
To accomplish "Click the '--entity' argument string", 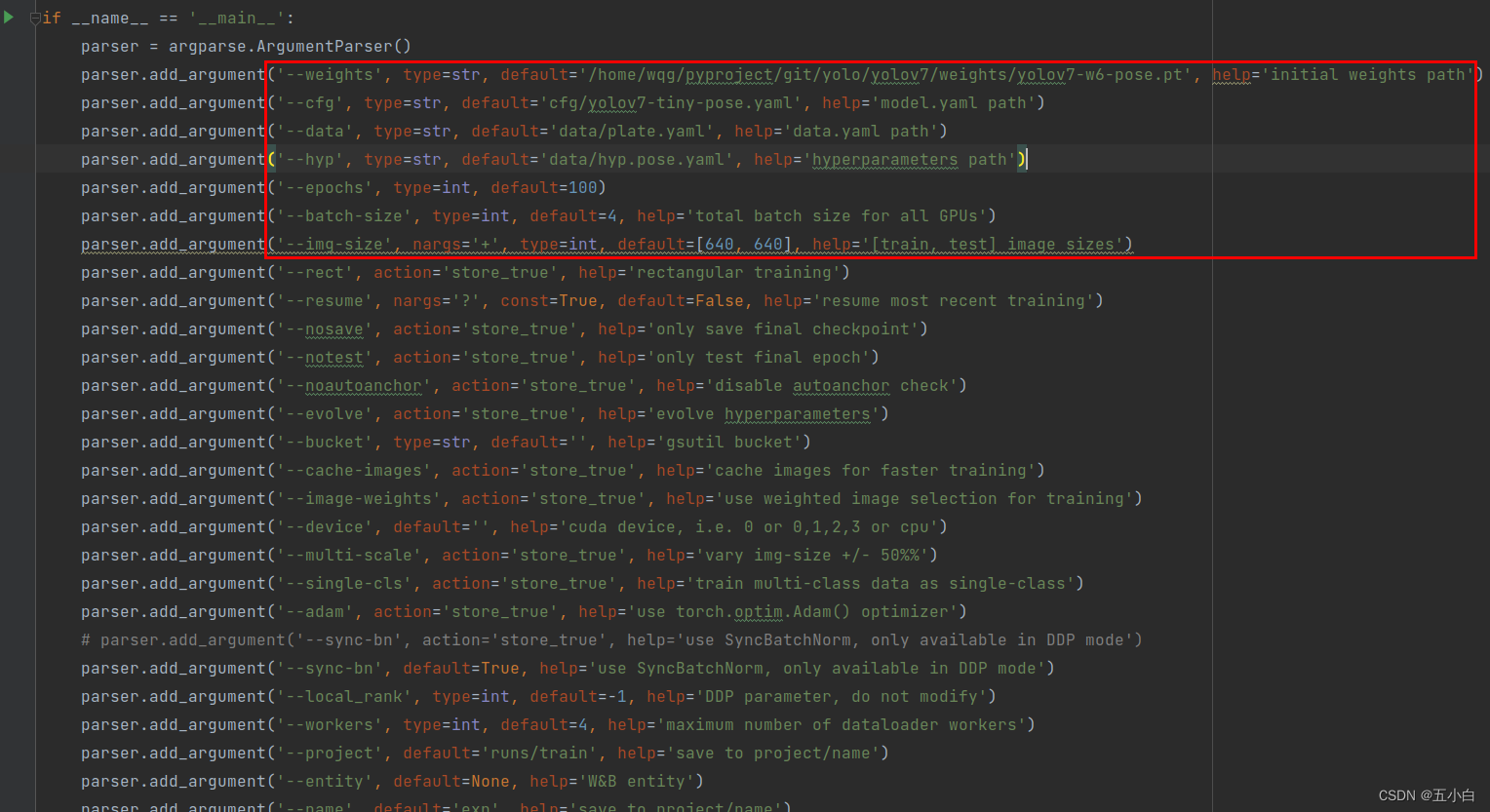I will click(325, 782).
